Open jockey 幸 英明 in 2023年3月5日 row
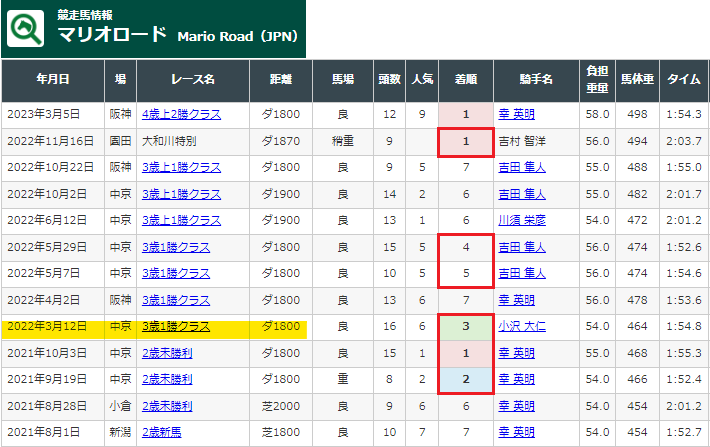The height and width of the screenshot is (447, 710). pos(517,114)
